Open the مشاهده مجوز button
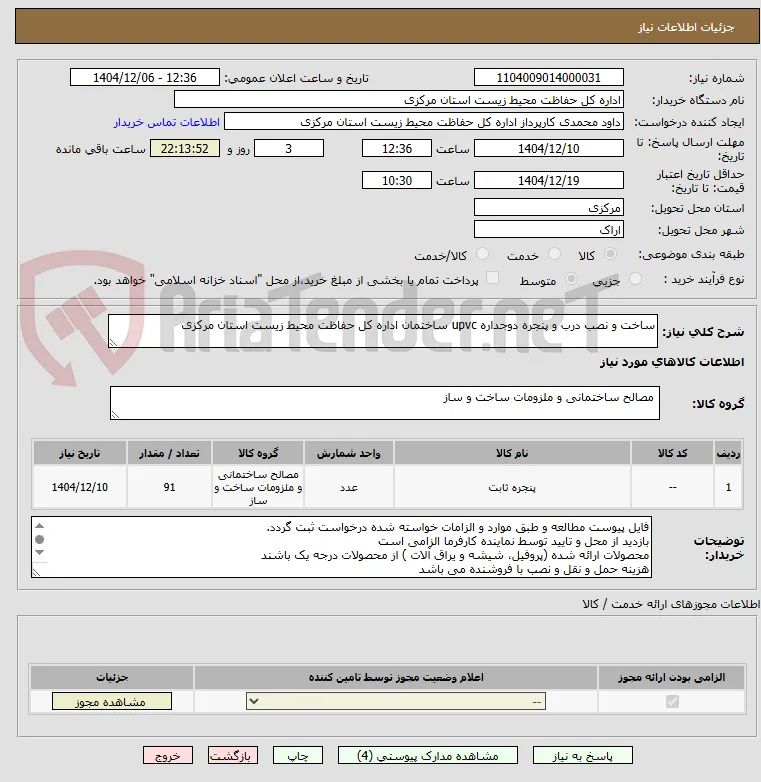The image size is (761, 782). point(112,701)
